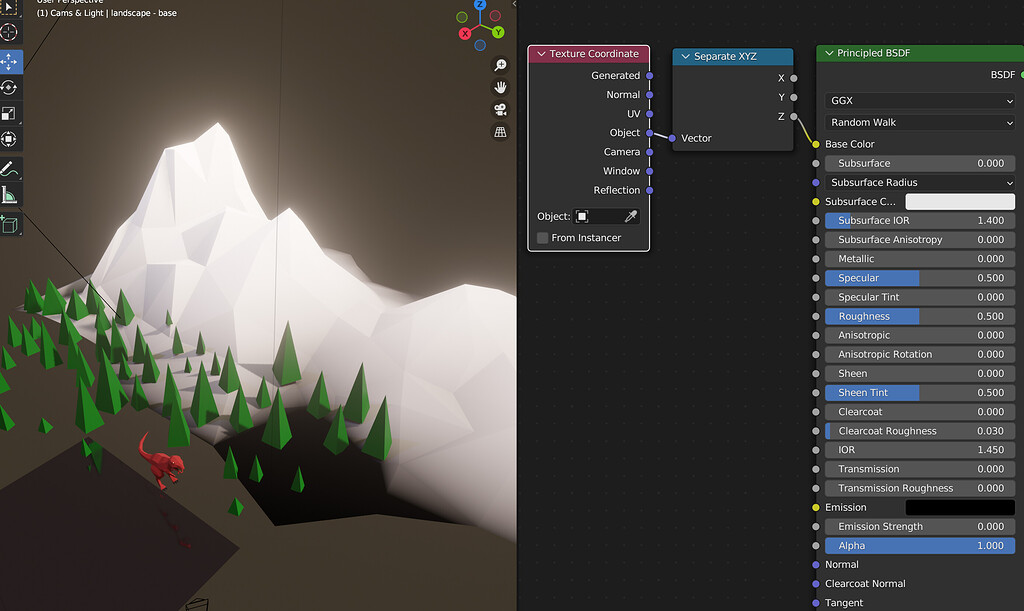Click the Tangent input socket
1024x611 pixels.
click(x=816, y=603)
